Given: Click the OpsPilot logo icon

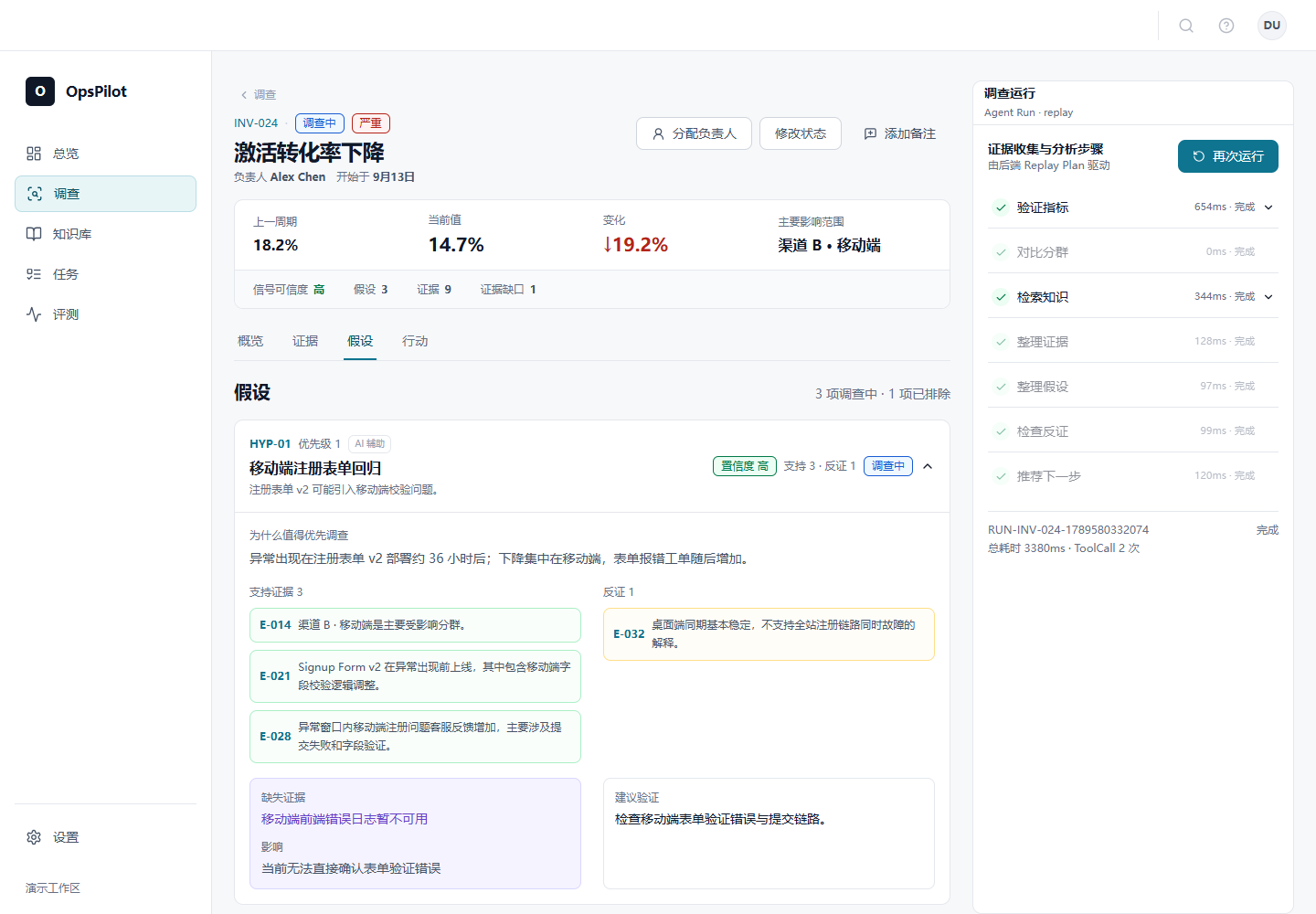Looking at the screenshot, I should [x=40, y=91].
